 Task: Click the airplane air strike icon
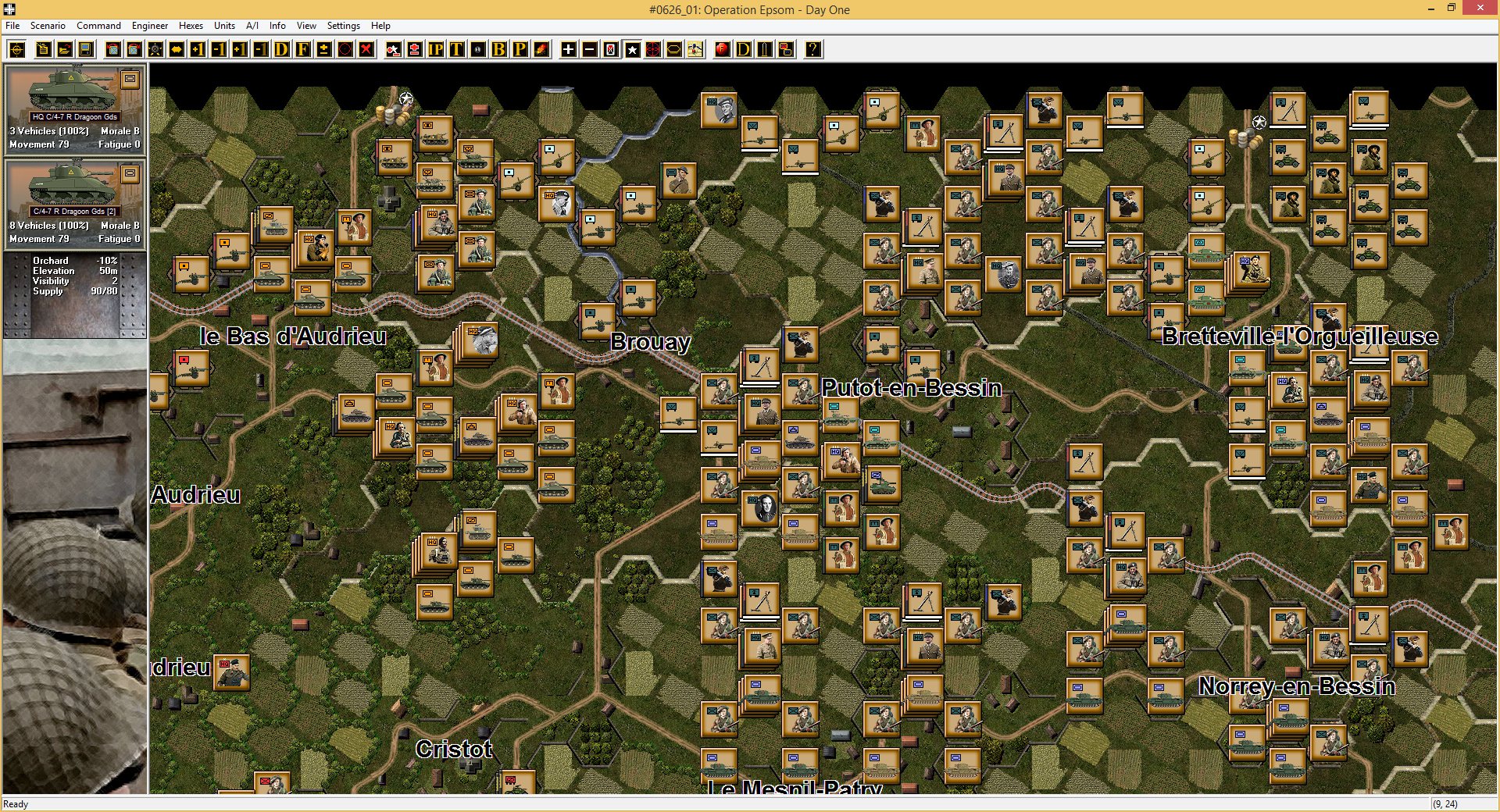click(695, 50)
